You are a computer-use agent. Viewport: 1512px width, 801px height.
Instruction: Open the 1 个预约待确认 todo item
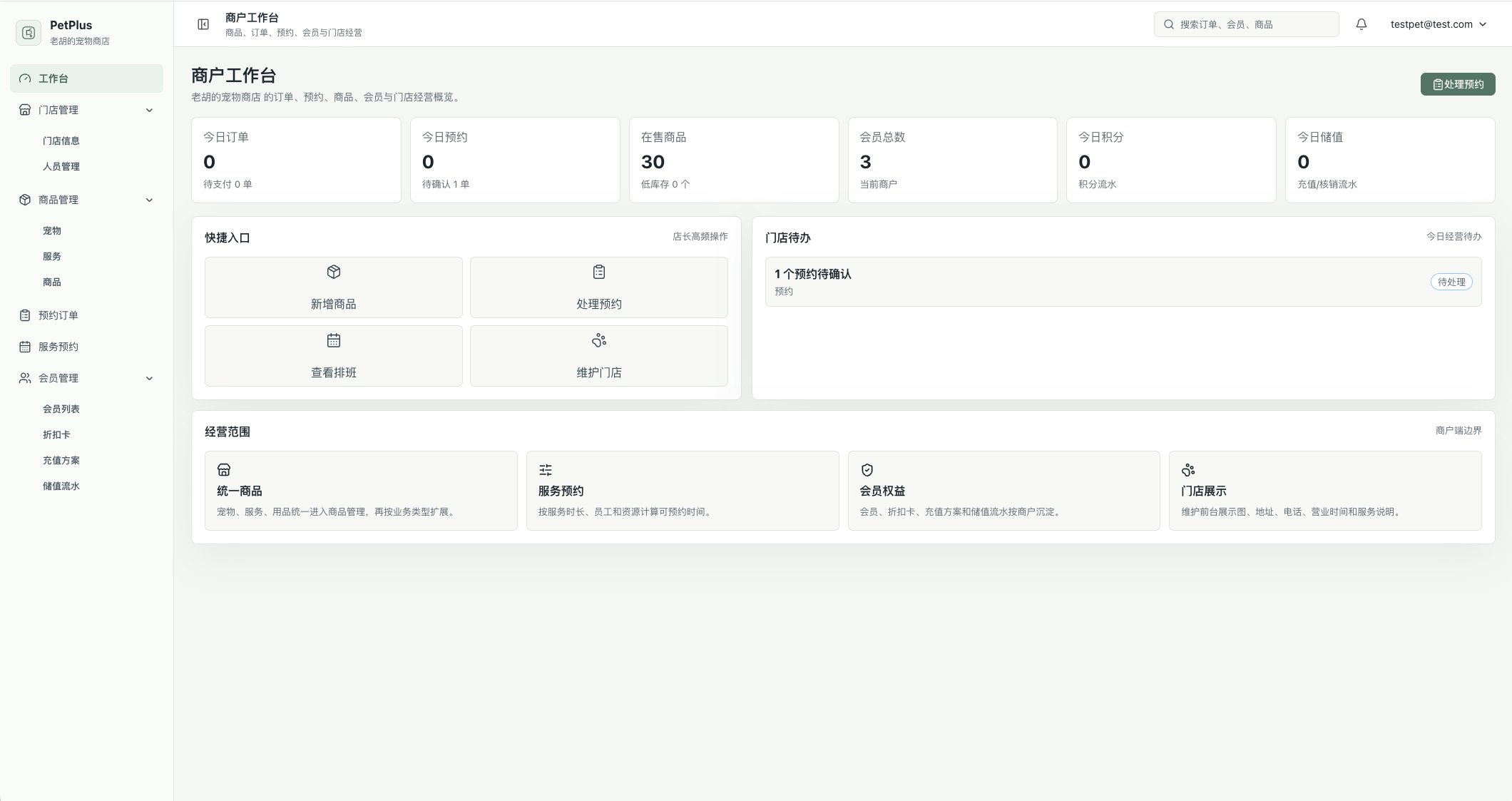pos(1123,282)
